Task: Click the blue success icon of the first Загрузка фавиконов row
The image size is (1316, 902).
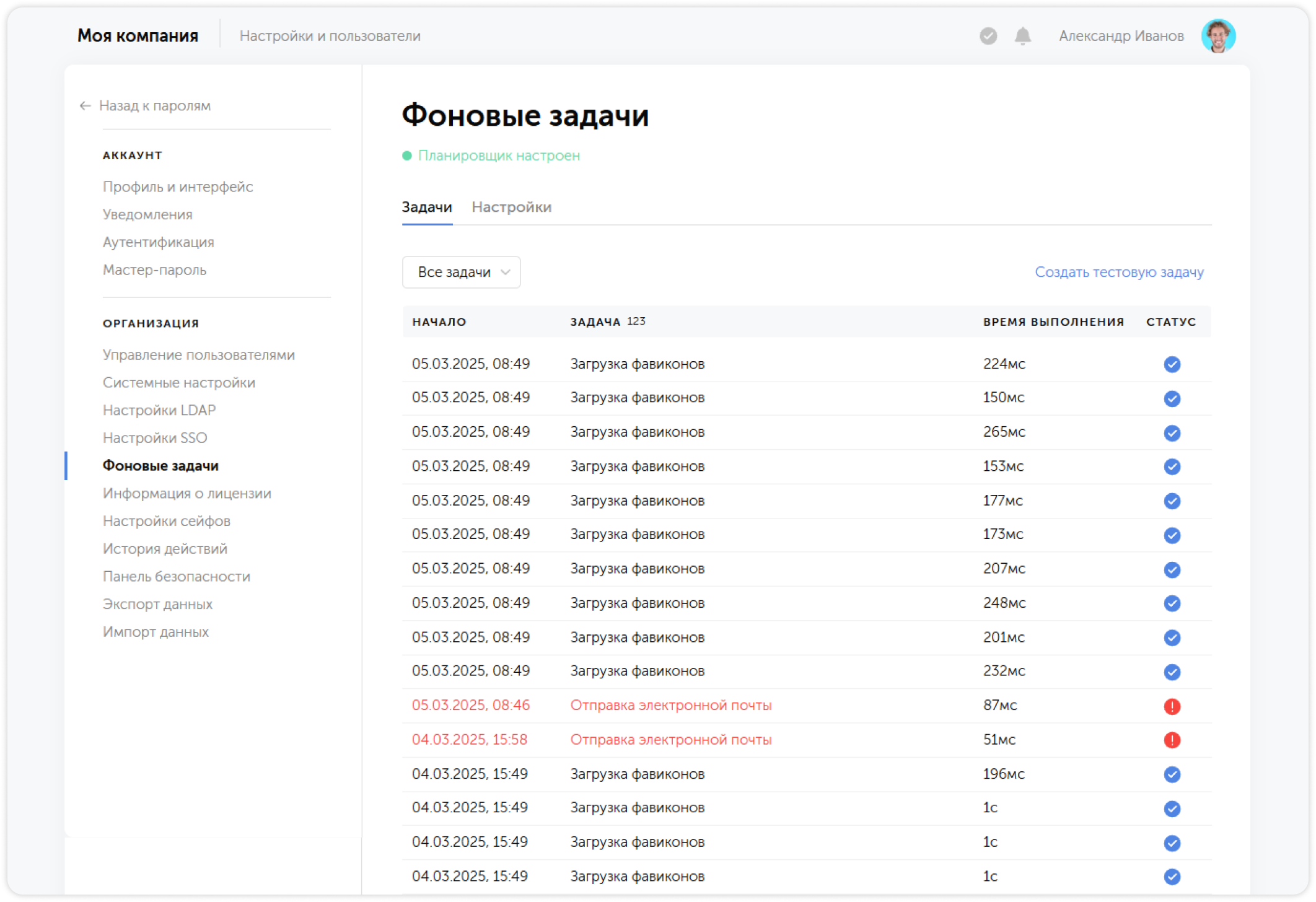Action: 1172,365
